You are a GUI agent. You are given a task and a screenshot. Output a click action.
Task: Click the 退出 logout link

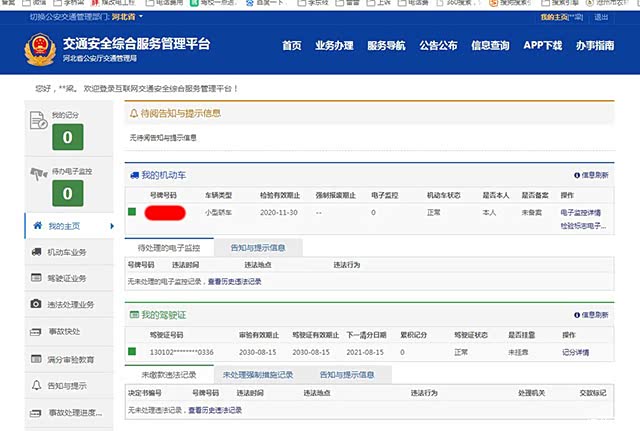(600, 17)
